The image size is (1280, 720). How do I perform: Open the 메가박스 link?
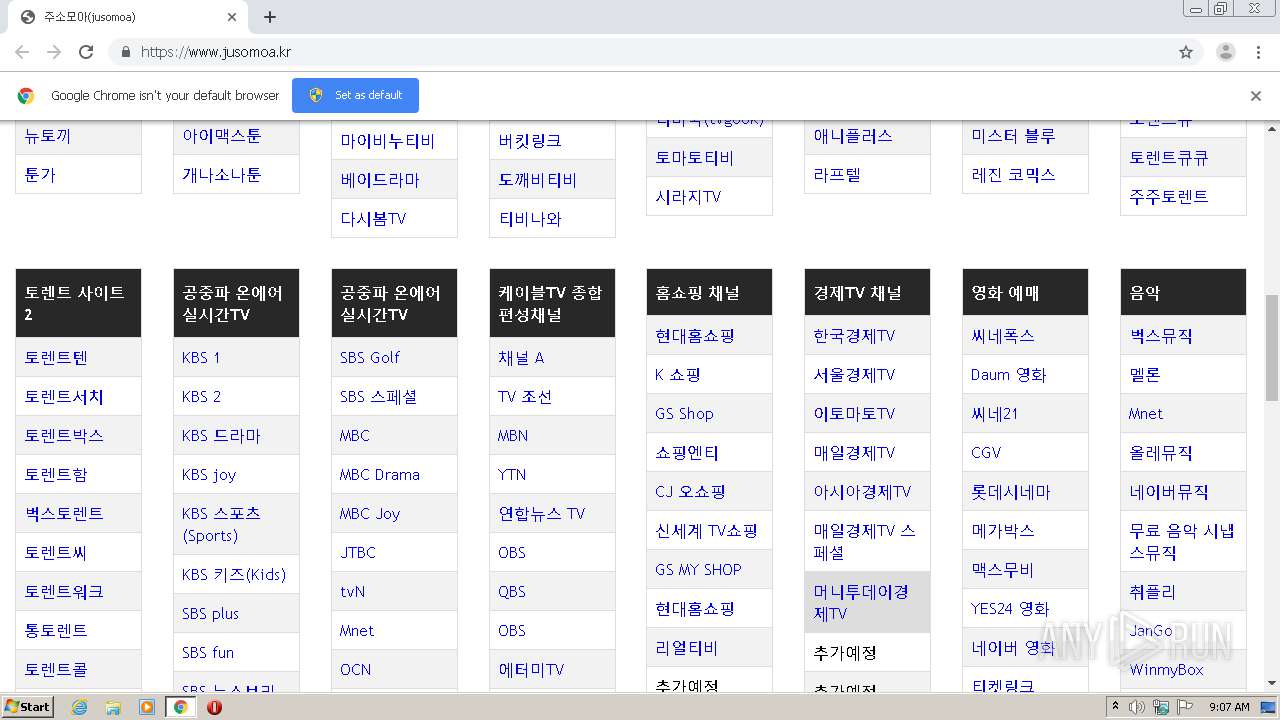pyautogui.click(x=1003, y=531)
